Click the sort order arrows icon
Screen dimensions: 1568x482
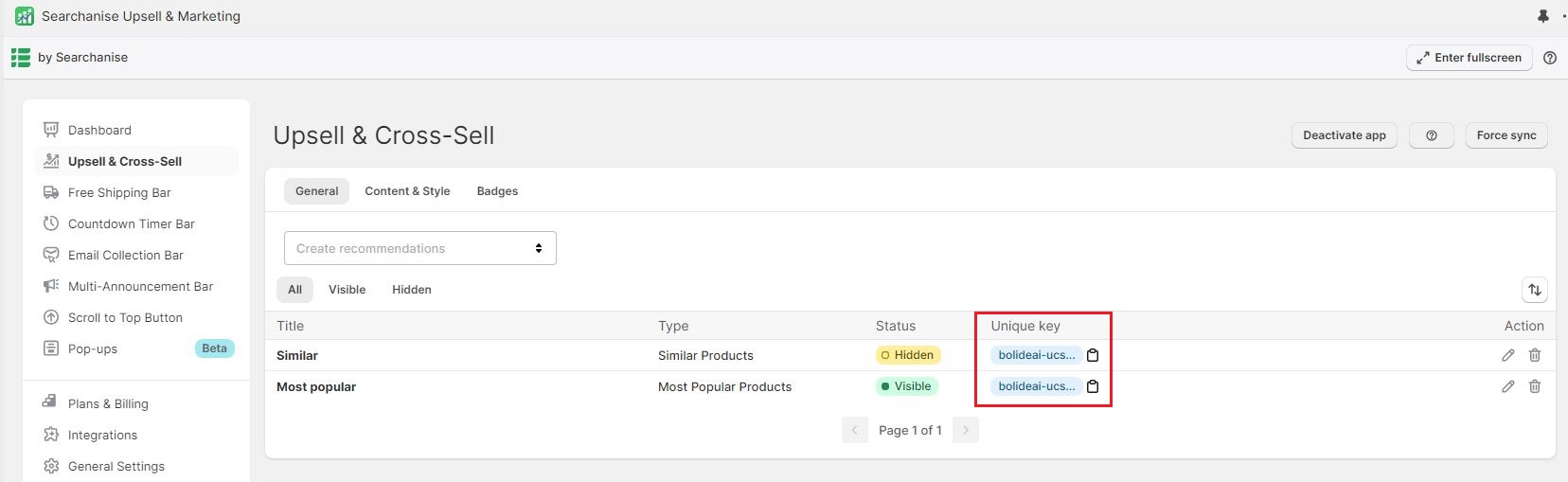click(x=1535, y=290)
